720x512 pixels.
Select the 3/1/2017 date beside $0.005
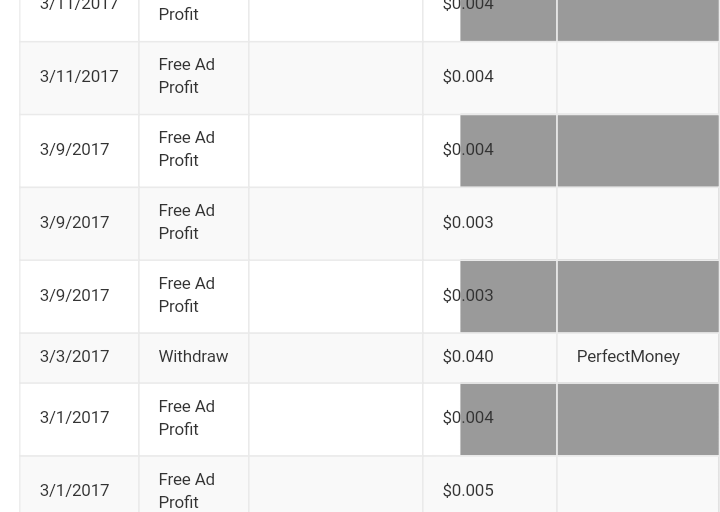[74, 490]
